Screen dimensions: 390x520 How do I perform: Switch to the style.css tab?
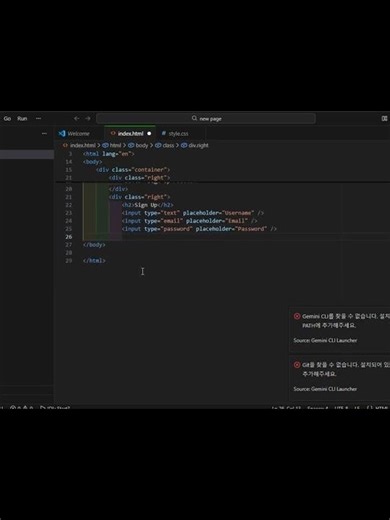(178, 134)
